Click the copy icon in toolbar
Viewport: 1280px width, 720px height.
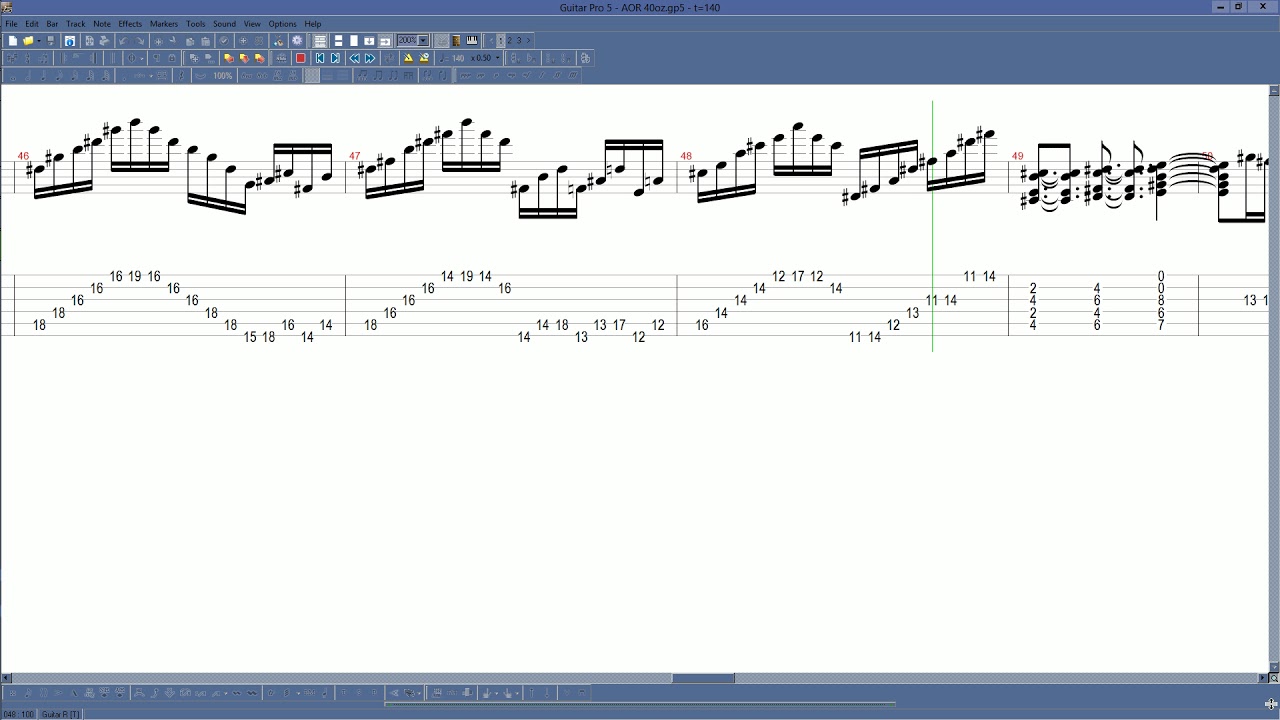click(x=190, y=41)
